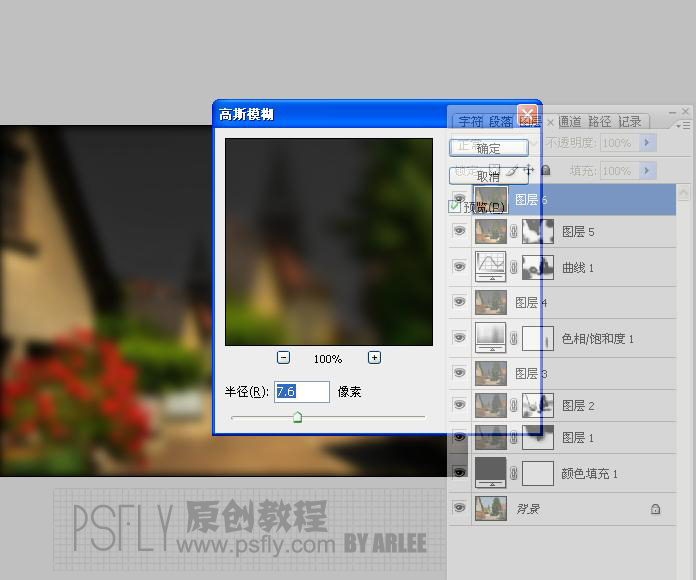Image resolution: width=696 pixels, height=580 pixels.
Task: Click the 色相/饱和度 1 adjustment icon
Action: tap(490, 338)
